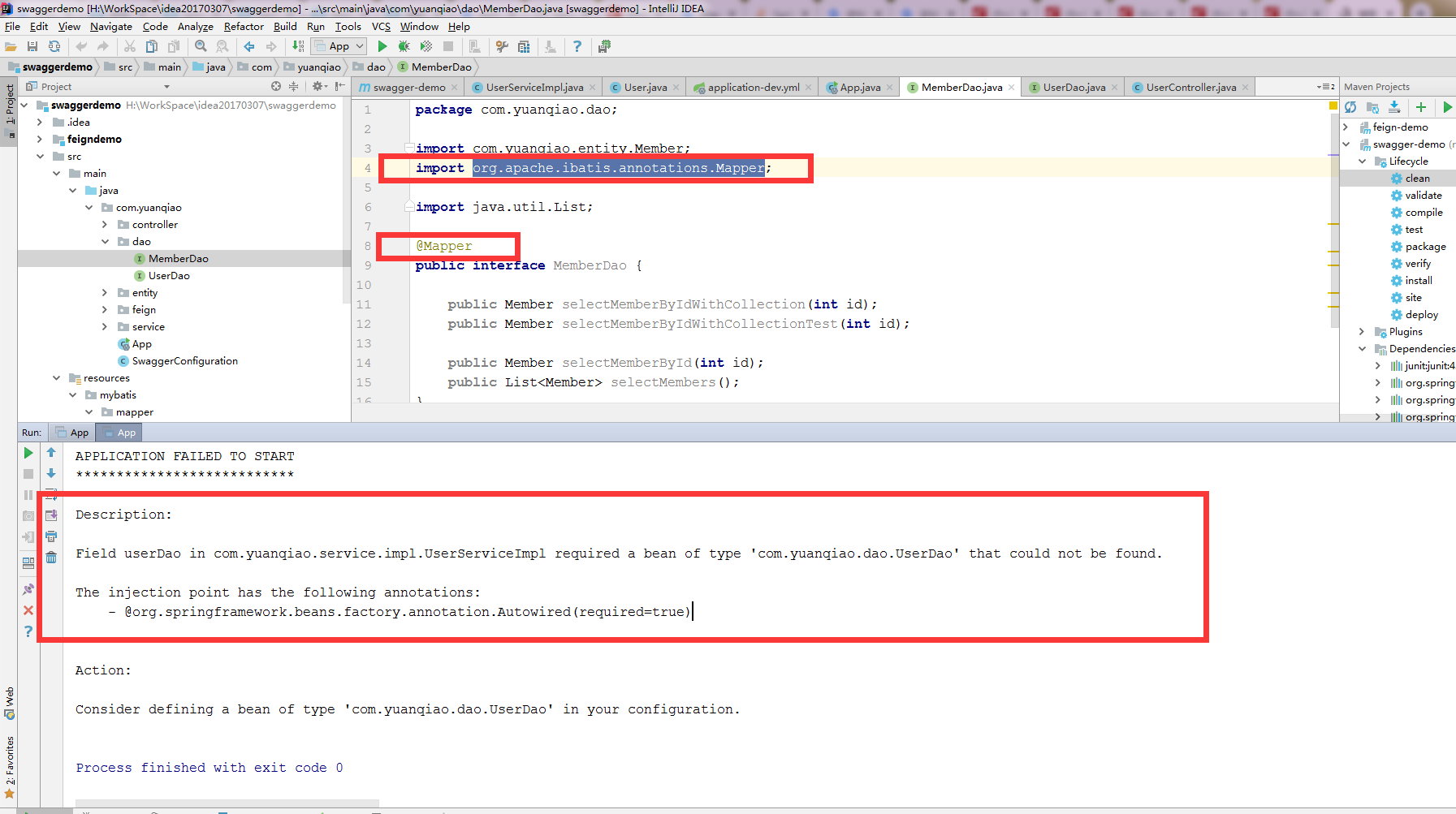The height and width of the screenshot is (814, 1456).
Task: Toggle soft-wrap in console
Action: [51, 494]
